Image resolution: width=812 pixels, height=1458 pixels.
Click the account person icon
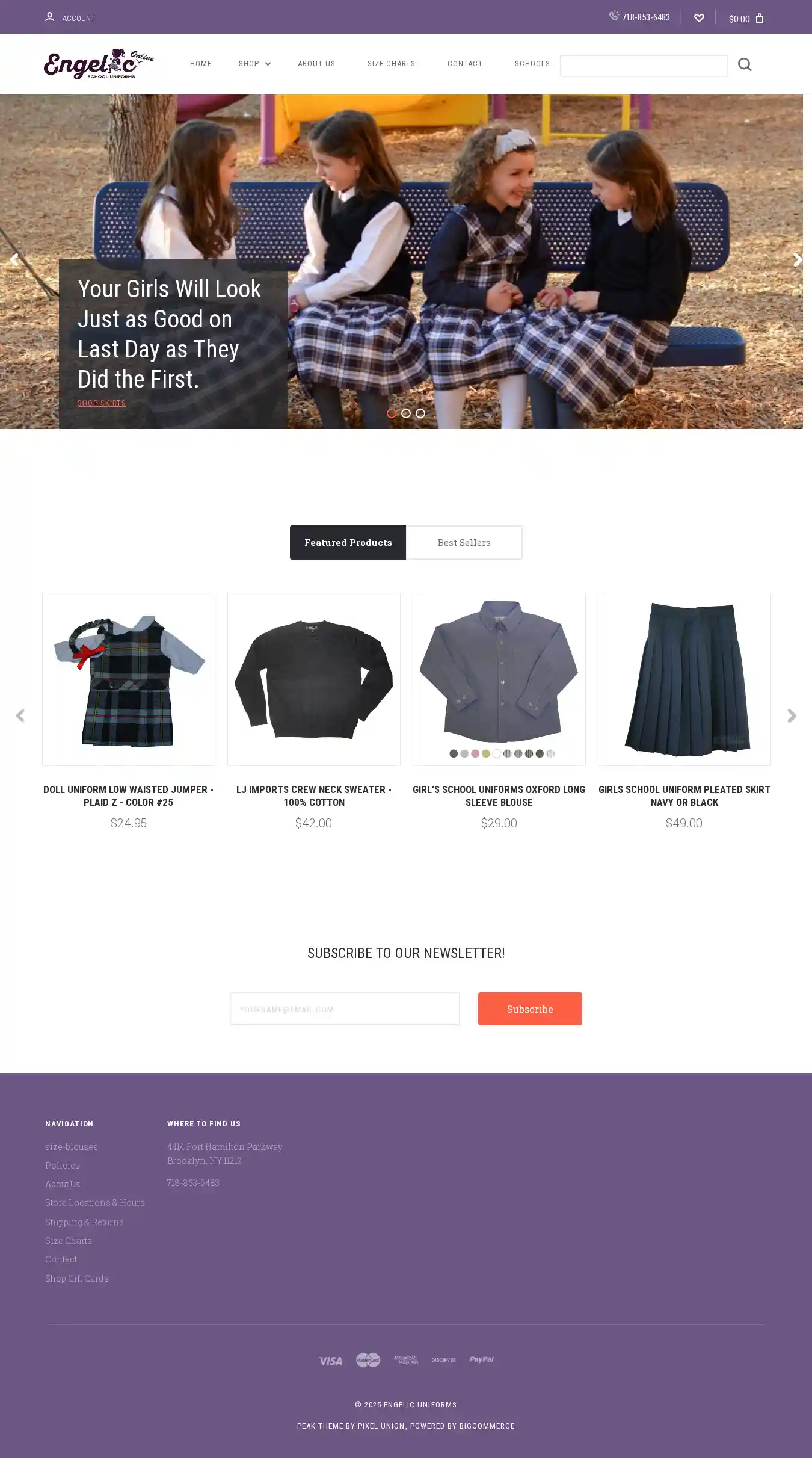point(50,17)
